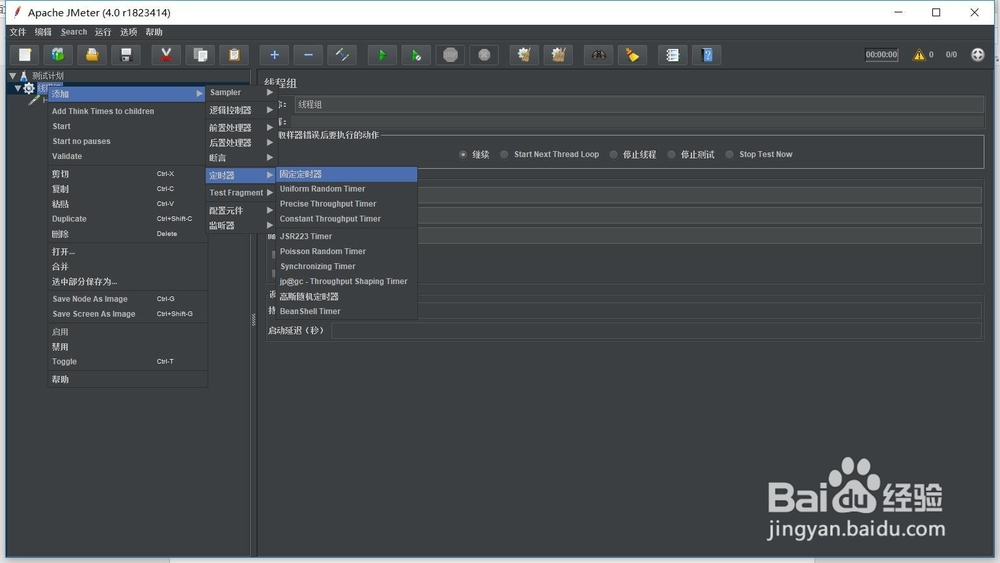
Task: Choose Constant Throughput Timer
Action: (x=347, y=219)
